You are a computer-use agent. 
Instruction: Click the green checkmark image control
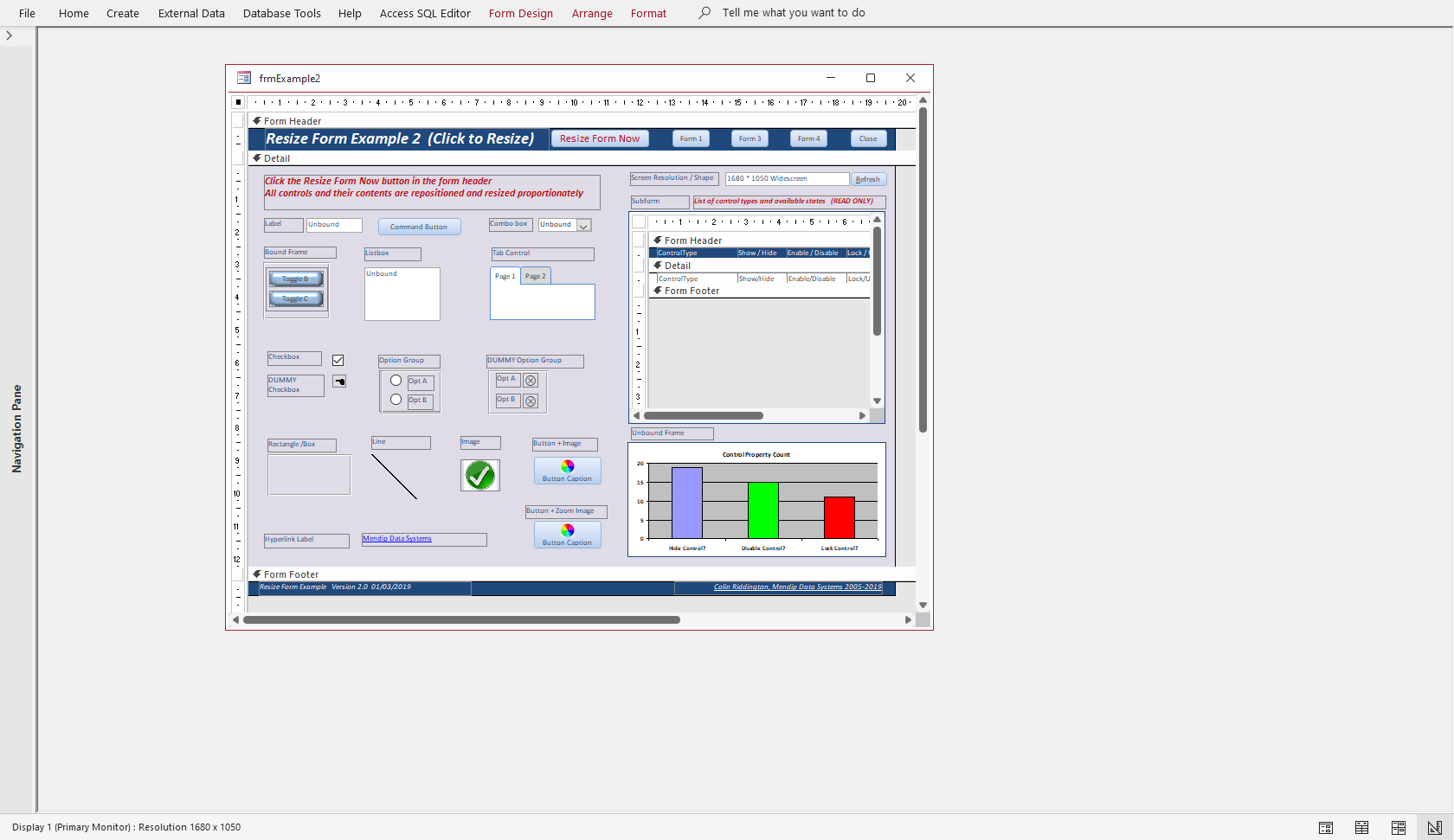pyautogui.click(x=480, y=475)
